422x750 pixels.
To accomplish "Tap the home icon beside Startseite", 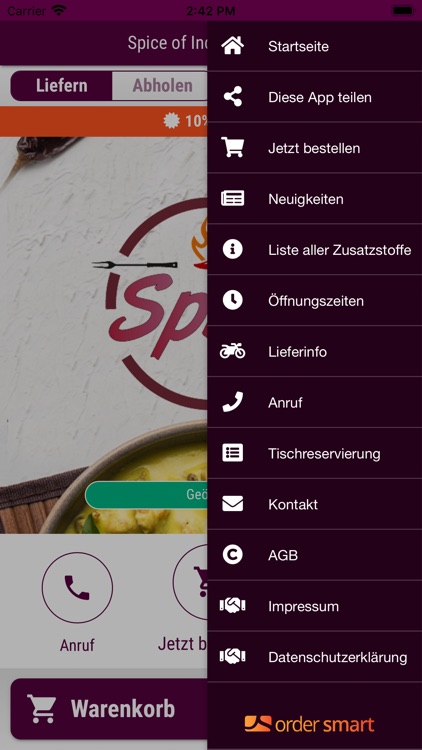I will click(x=233, y=46).
